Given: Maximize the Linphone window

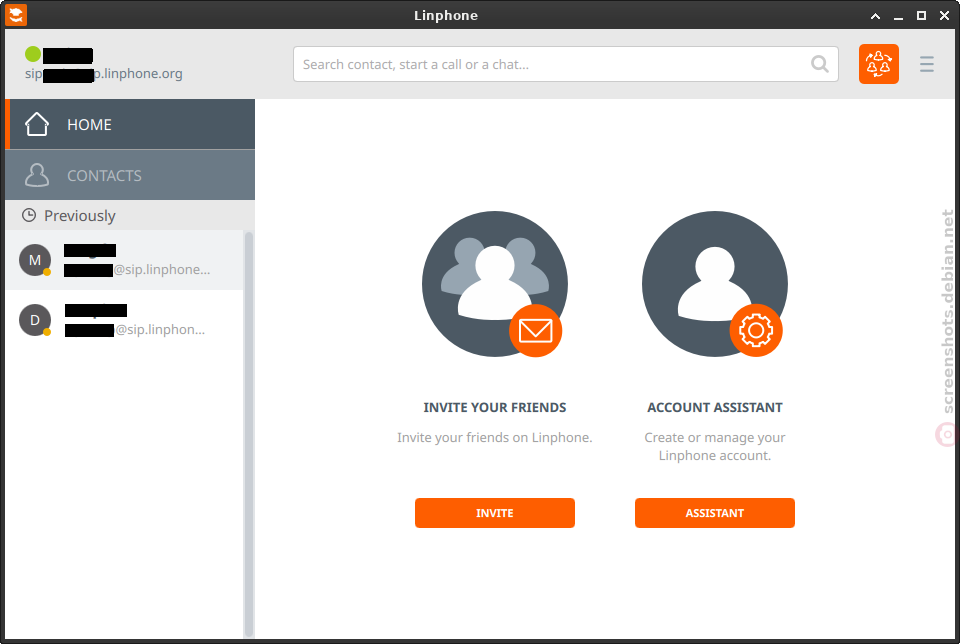Looking at the screenshot, I should [x=921, y=16].
